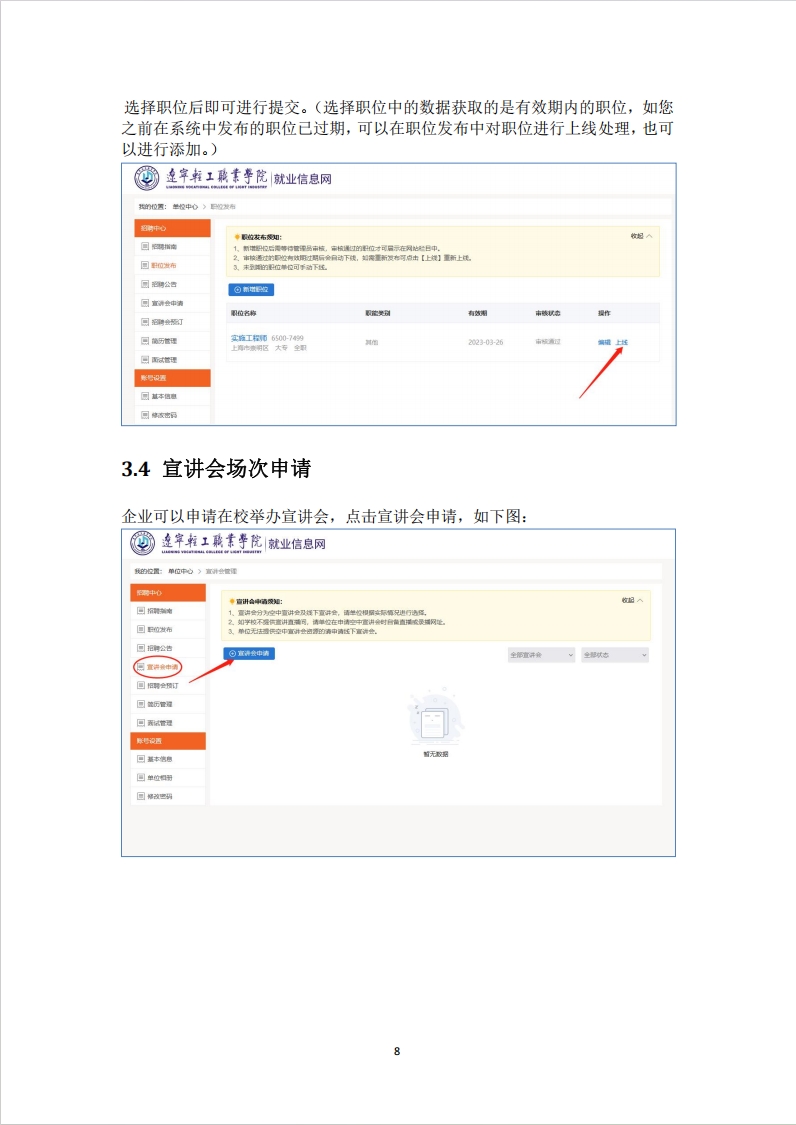The width and height of the screenshot is (796, 1125).
Task: Click the 审核状态 column header
Action: [548, 314]
